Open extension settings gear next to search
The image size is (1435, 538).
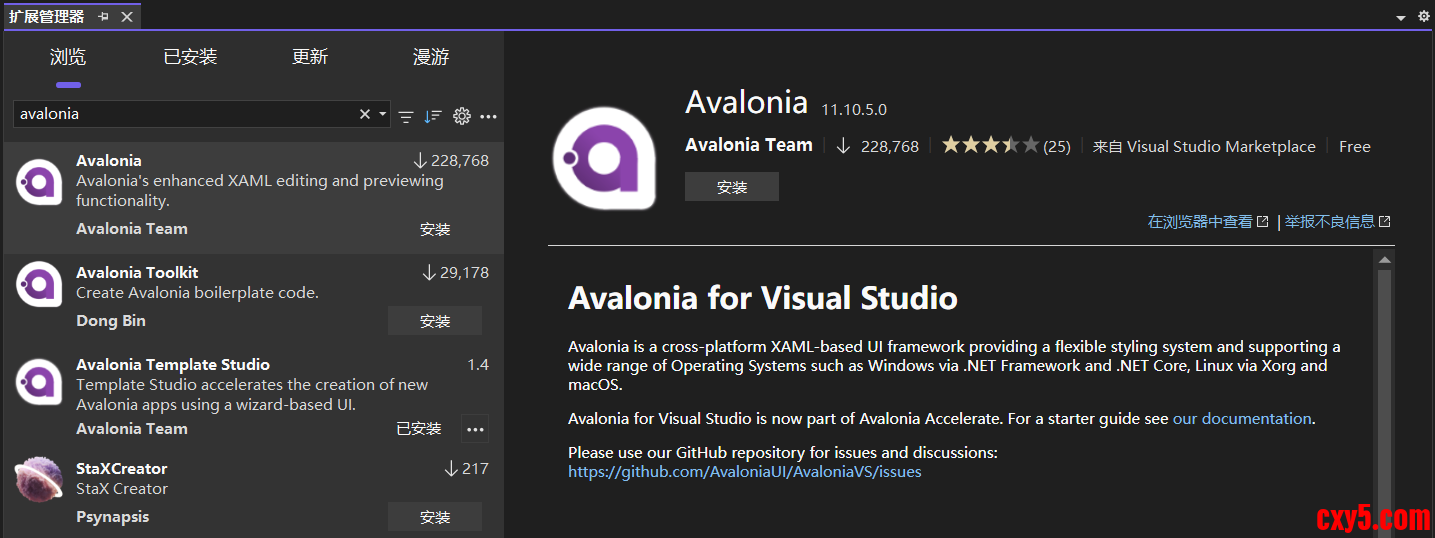pos(461,116)
